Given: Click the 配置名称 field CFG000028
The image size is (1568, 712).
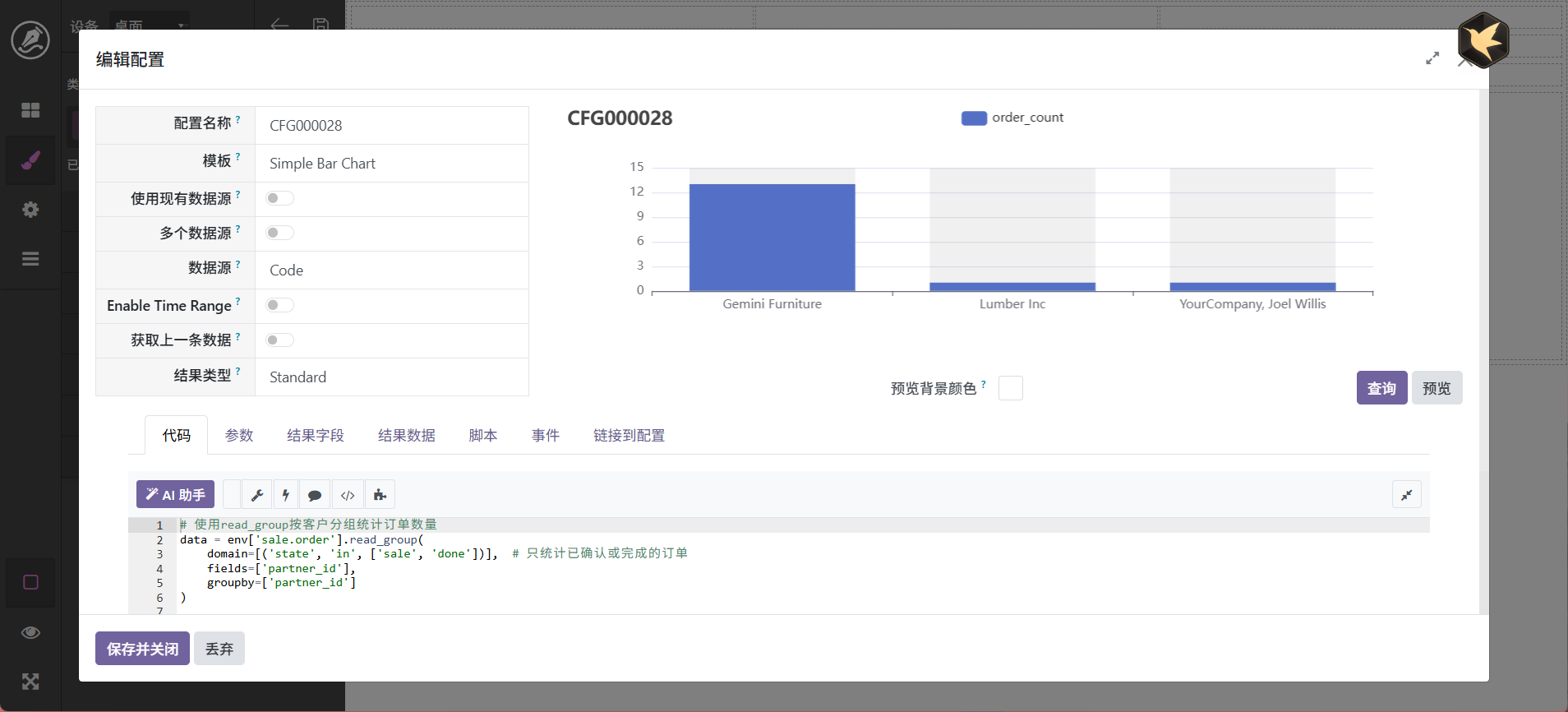Looking at the screenshot, I should [x=391, y=126].
